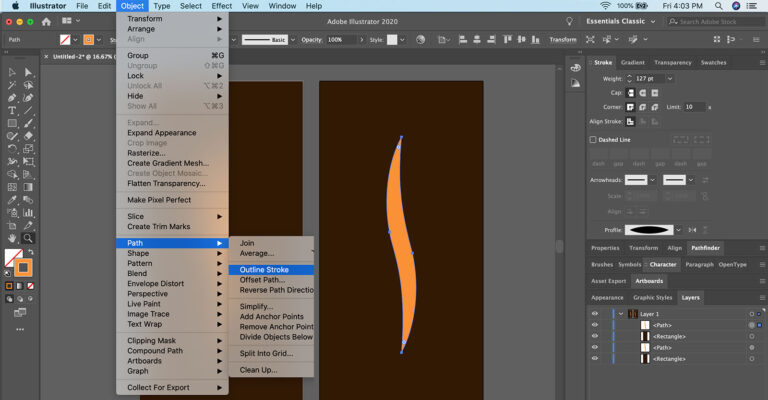
Task: Pick the Rotate tool
Action: pyautogui.click(x=12, y=149)
